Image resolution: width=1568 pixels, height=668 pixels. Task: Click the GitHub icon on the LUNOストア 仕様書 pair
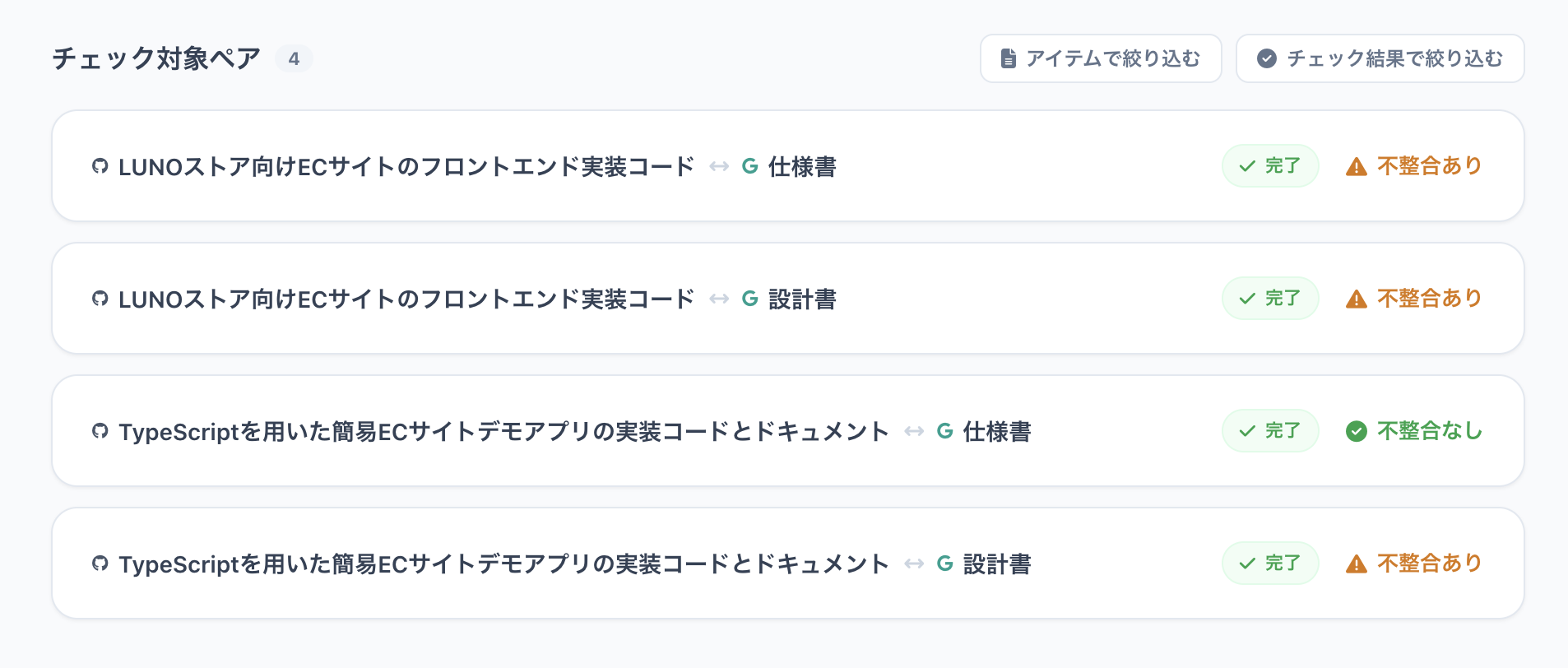(100, 165)
